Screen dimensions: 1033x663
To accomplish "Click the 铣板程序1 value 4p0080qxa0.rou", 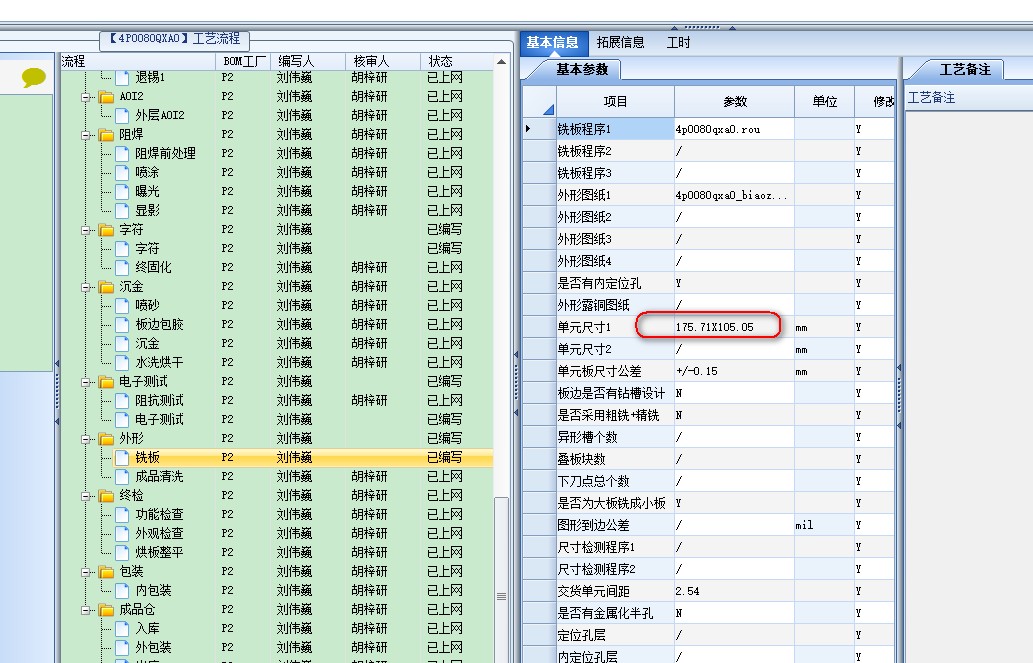I will (x=734, y=129).
